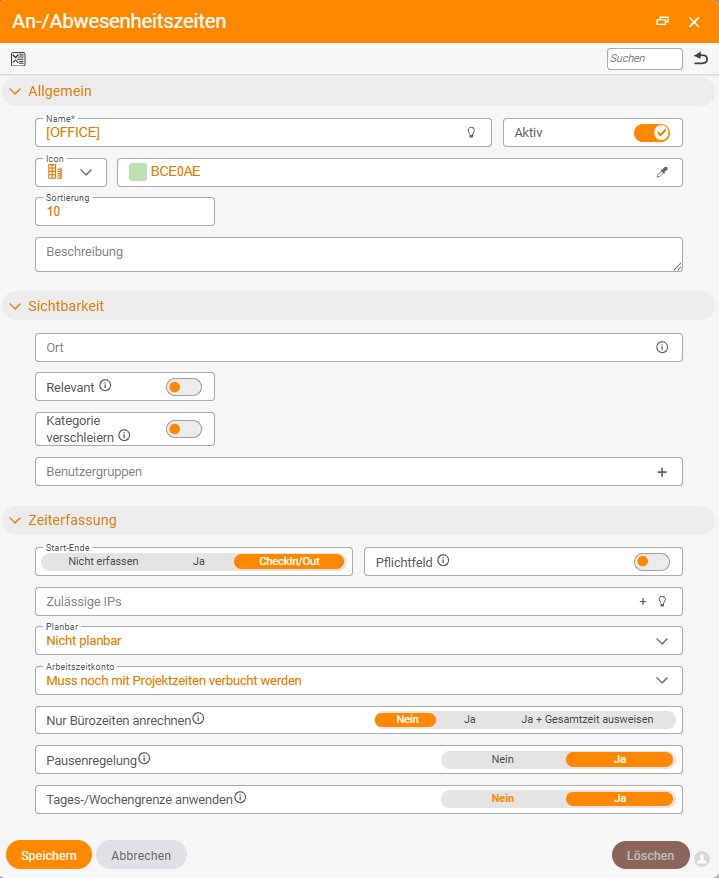
Task: Click the Zulässige IPs input field
Action: point(359,601)
